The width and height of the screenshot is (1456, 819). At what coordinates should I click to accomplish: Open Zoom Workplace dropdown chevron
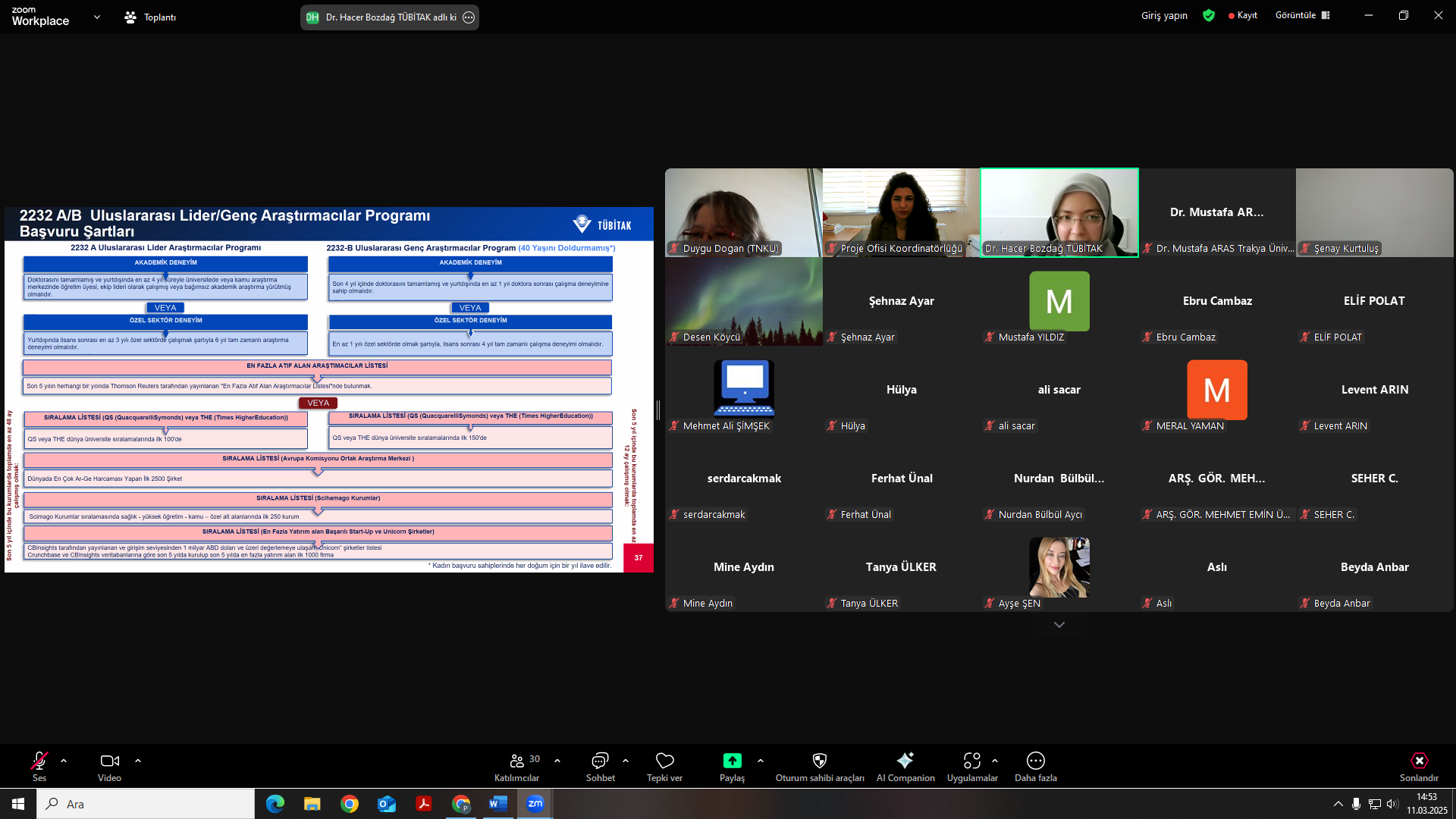coord(96,17)
